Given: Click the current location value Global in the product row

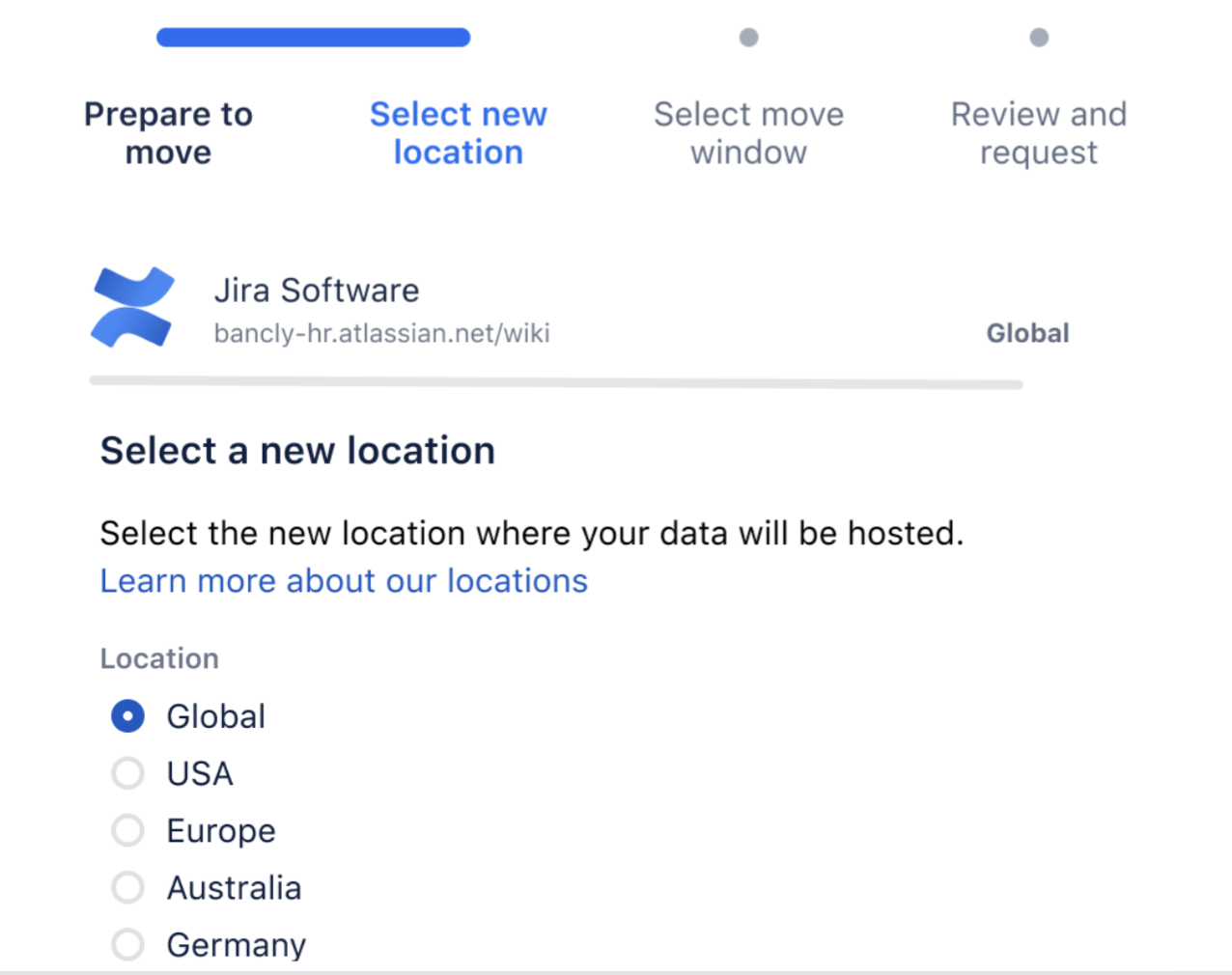Looking at the screenshot, I should coord(1027,334).
